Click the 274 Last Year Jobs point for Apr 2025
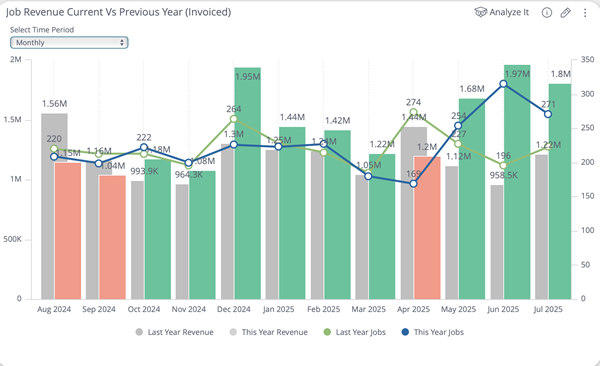The height and width of the screenshot is (366, 600). click(x=413, y=113)
